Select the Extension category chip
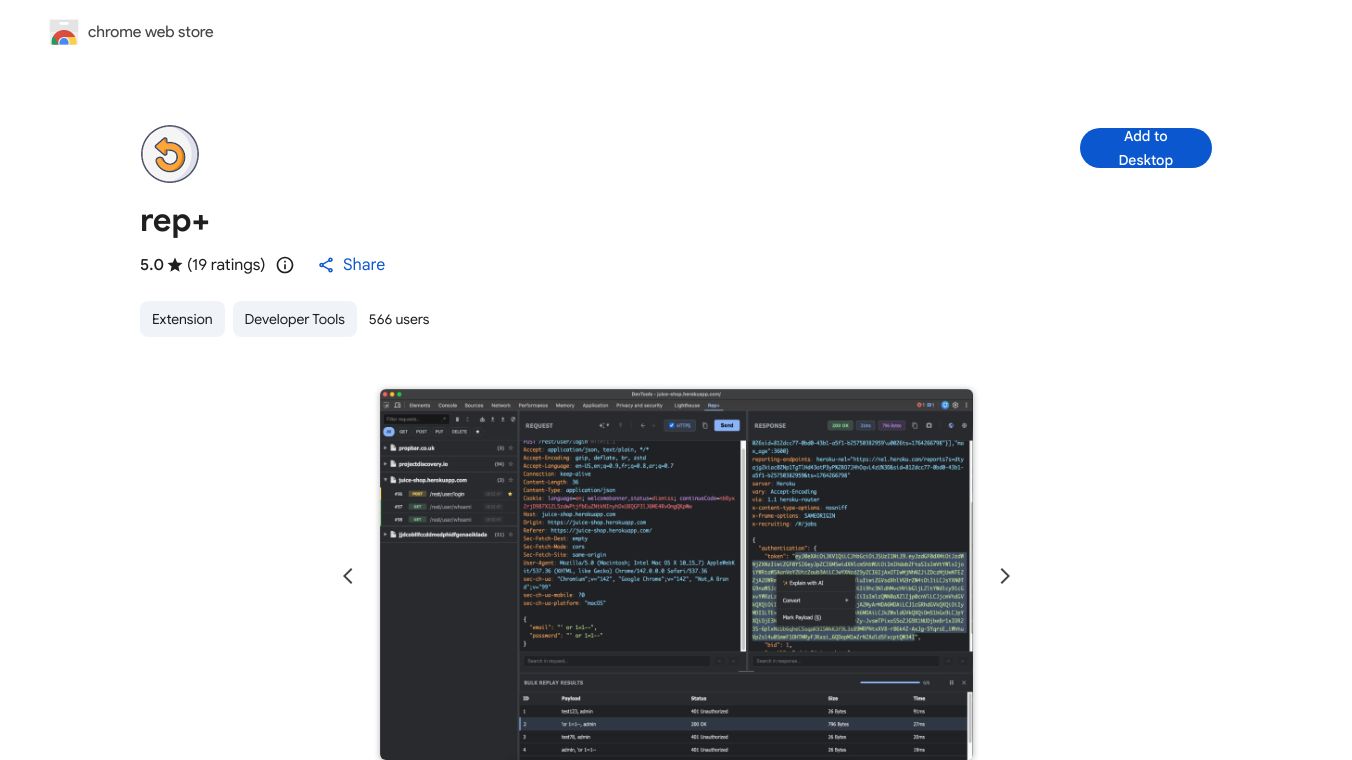This screenshot has height=760, width=1352. [182, 319]
